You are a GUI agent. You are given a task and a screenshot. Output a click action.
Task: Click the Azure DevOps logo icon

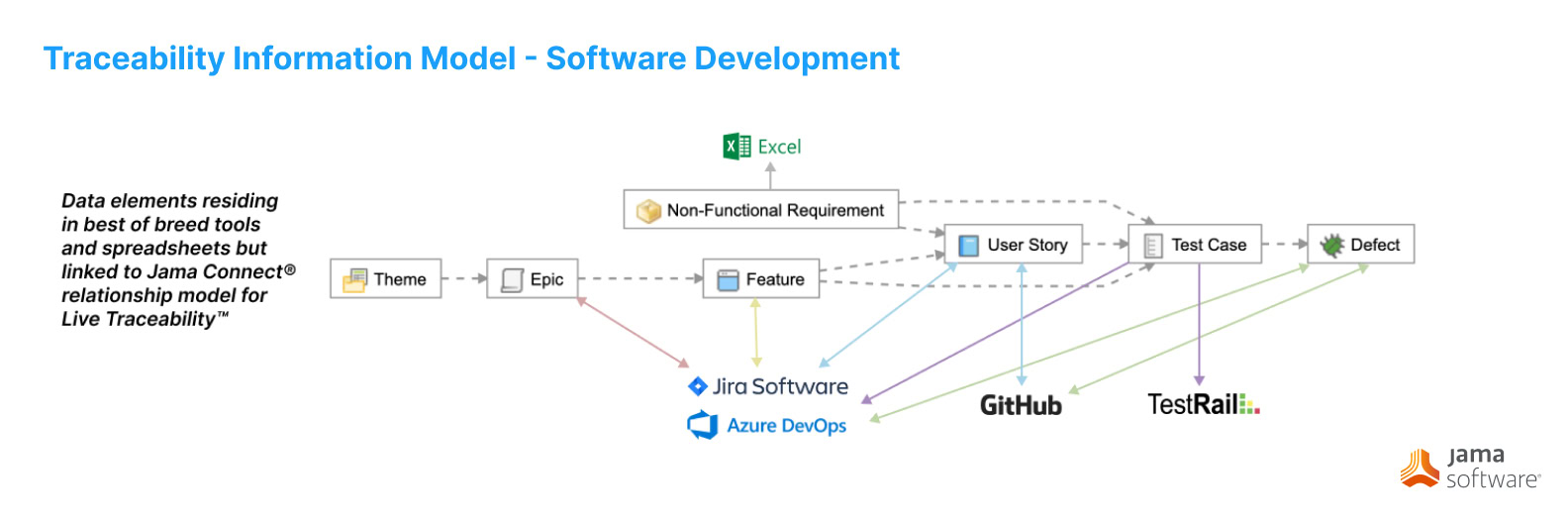(702, 426)
